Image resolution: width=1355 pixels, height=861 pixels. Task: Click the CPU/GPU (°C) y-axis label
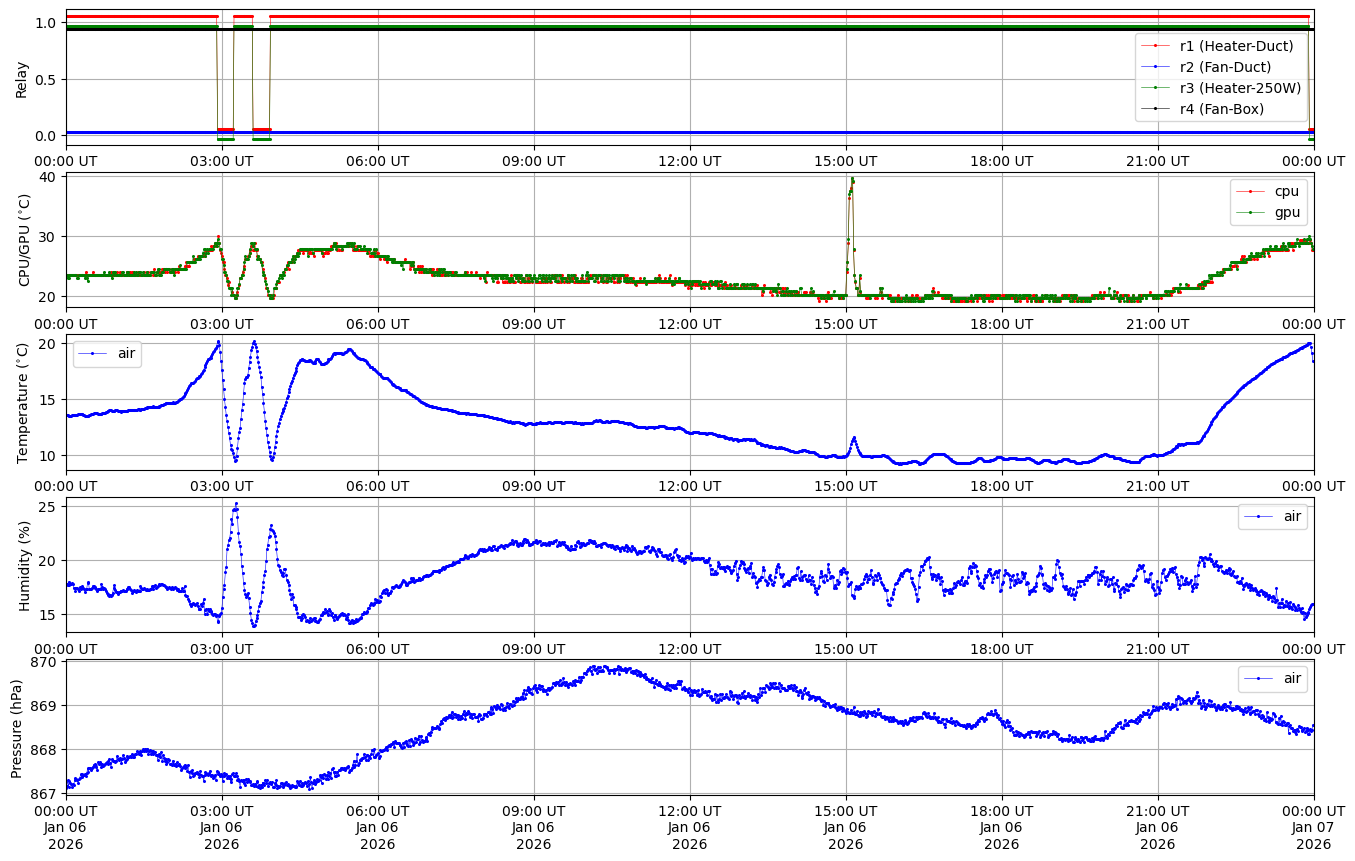(x=24, y=240)
